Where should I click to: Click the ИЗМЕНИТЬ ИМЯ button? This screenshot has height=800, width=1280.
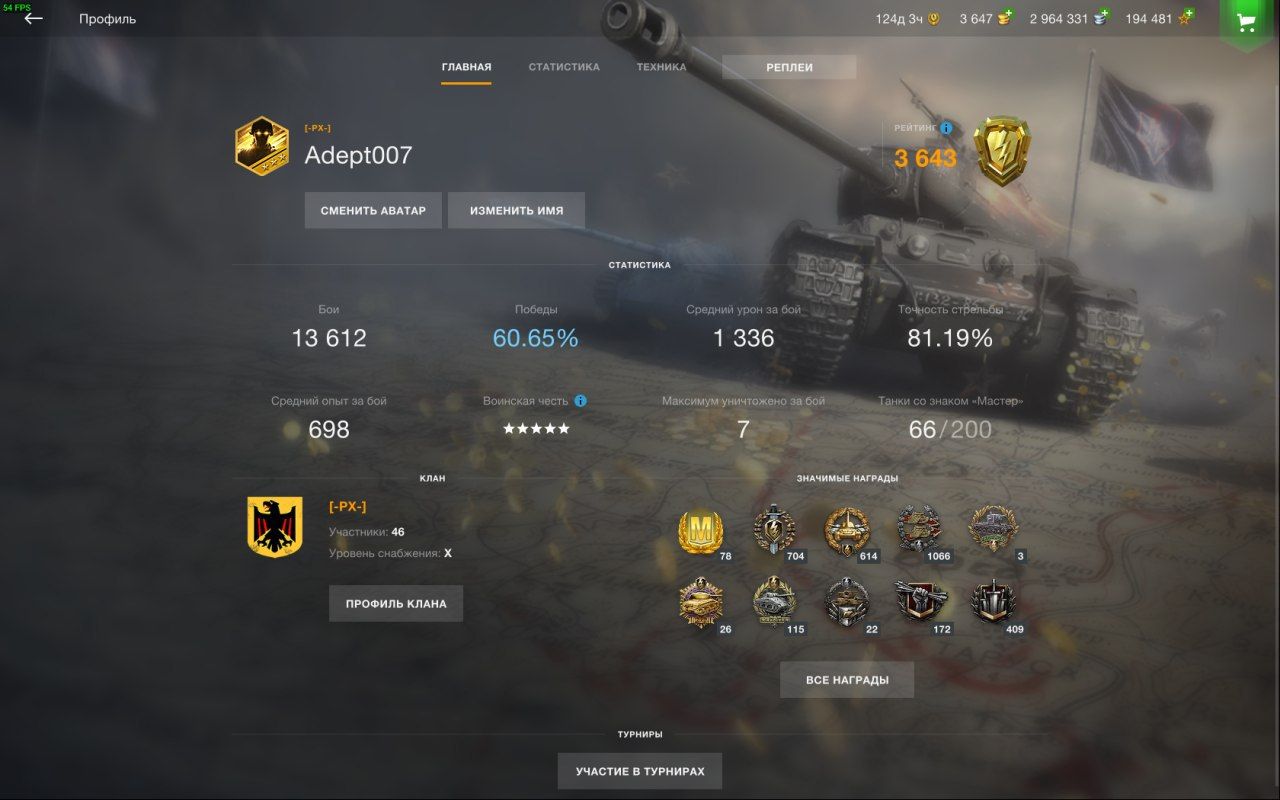tap(516, 211)
